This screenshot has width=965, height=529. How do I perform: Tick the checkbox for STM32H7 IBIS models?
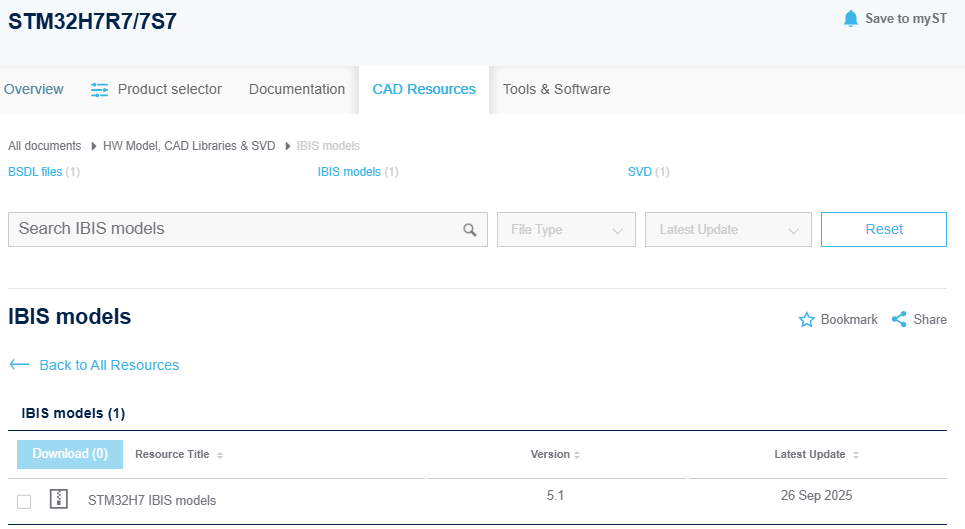(x=24, y=502)
